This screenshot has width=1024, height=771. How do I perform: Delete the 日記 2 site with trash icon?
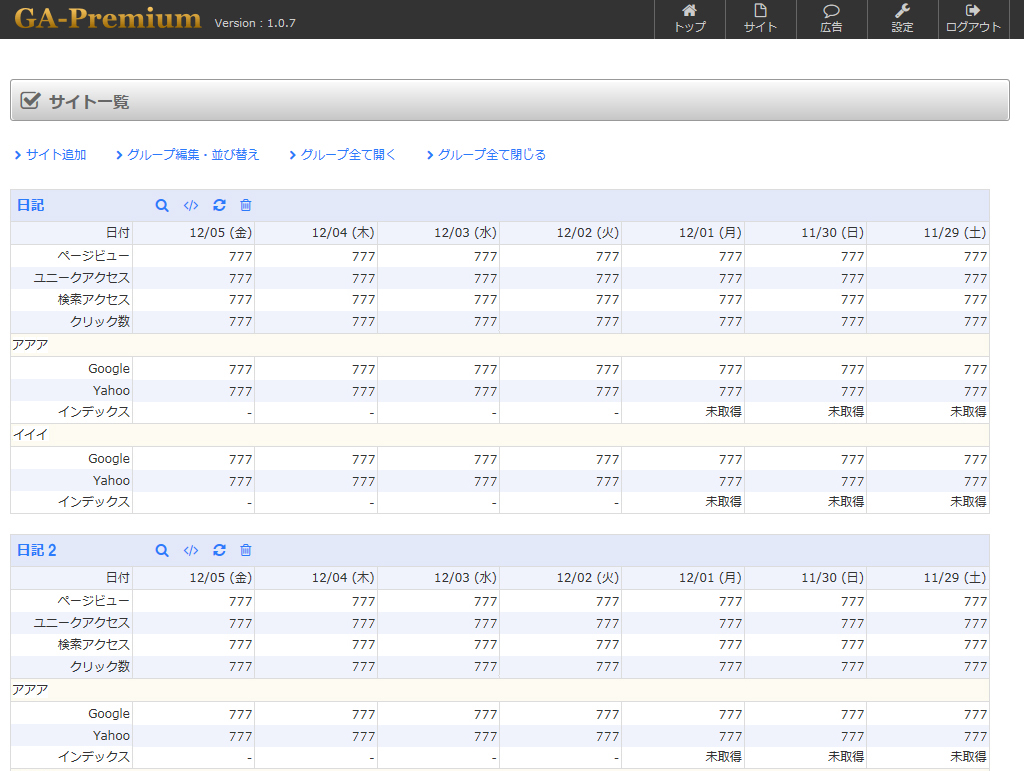point(246,550)
